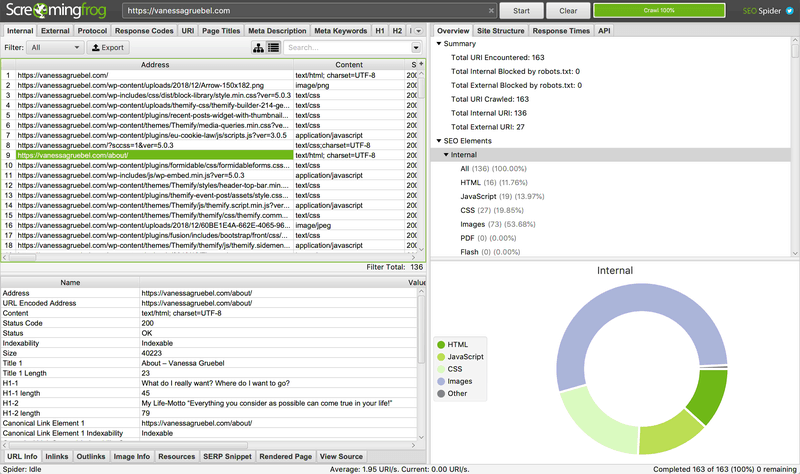
Task: Select the URL Info tab
Action: tap(22, 456)
